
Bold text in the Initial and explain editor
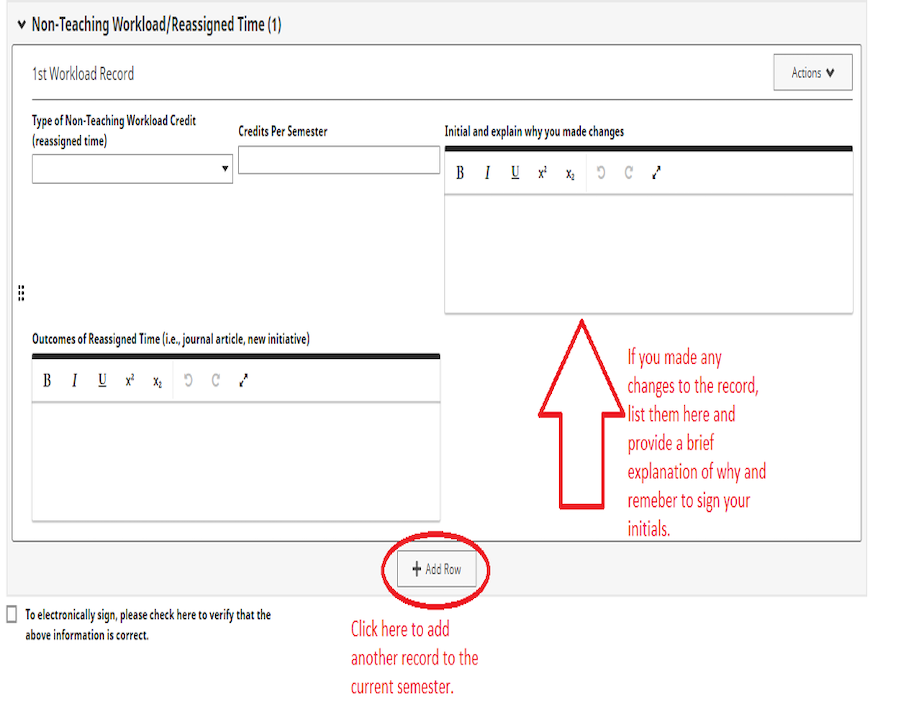460,173
